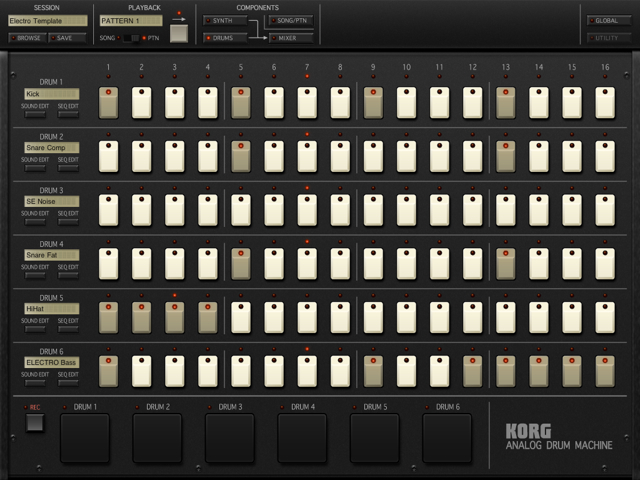Click the REC record button

click(x=35, y=422)
